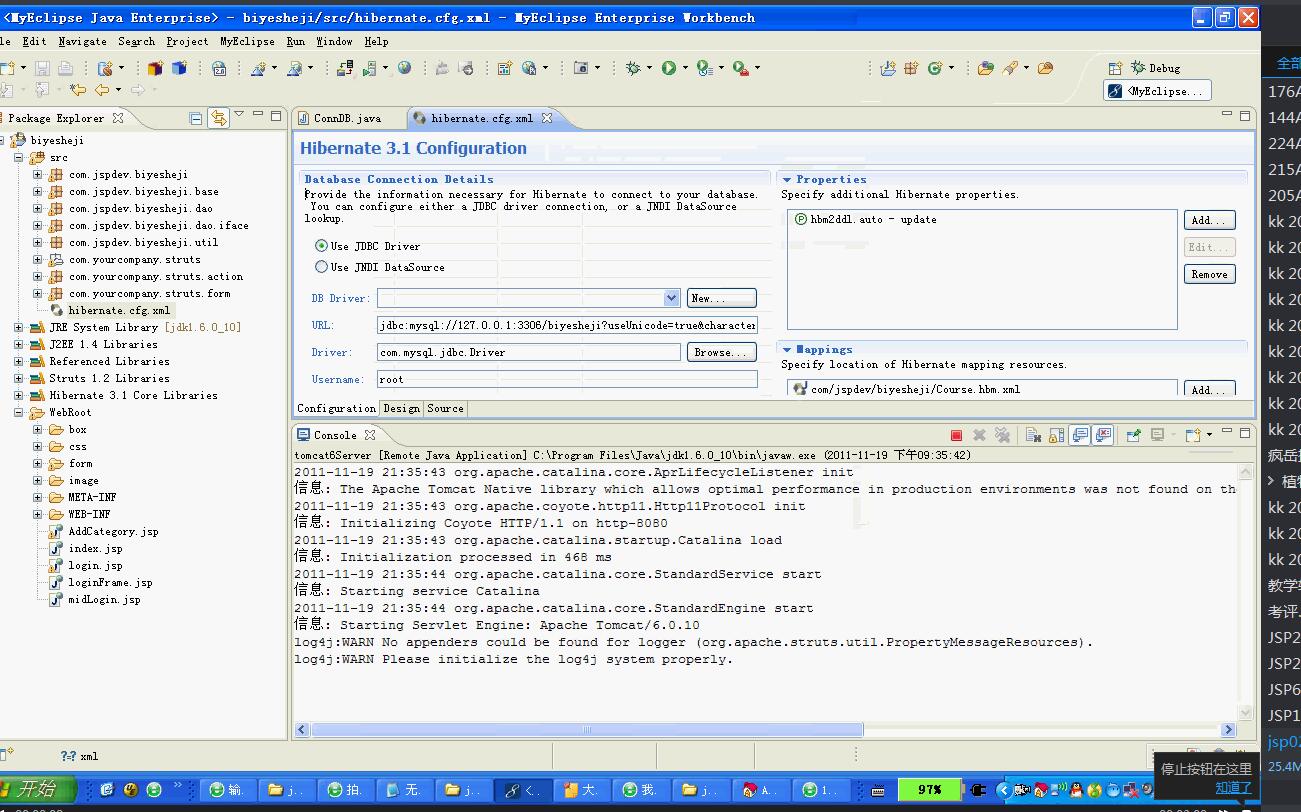1301x812 pixels.
Task: Click Show Console on Standard Out icon
Action: click(x=1079, y=435)
